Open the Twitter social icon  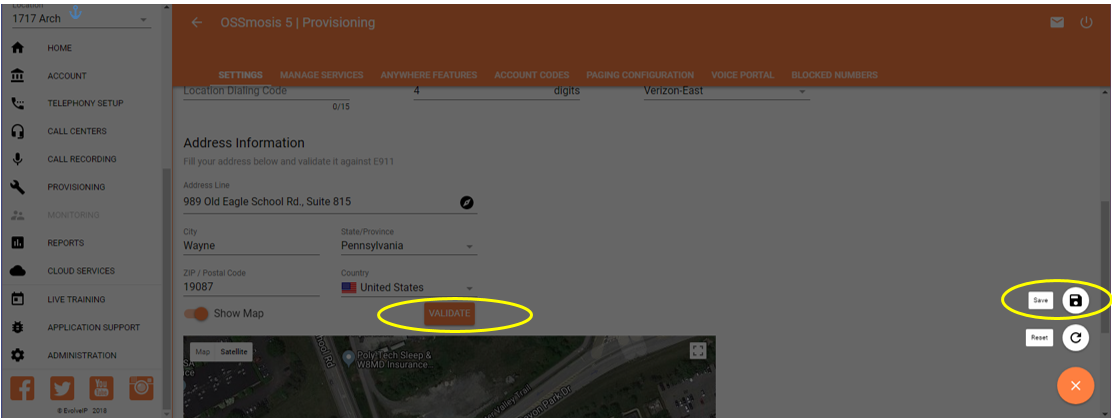click(x=62, y=388)
